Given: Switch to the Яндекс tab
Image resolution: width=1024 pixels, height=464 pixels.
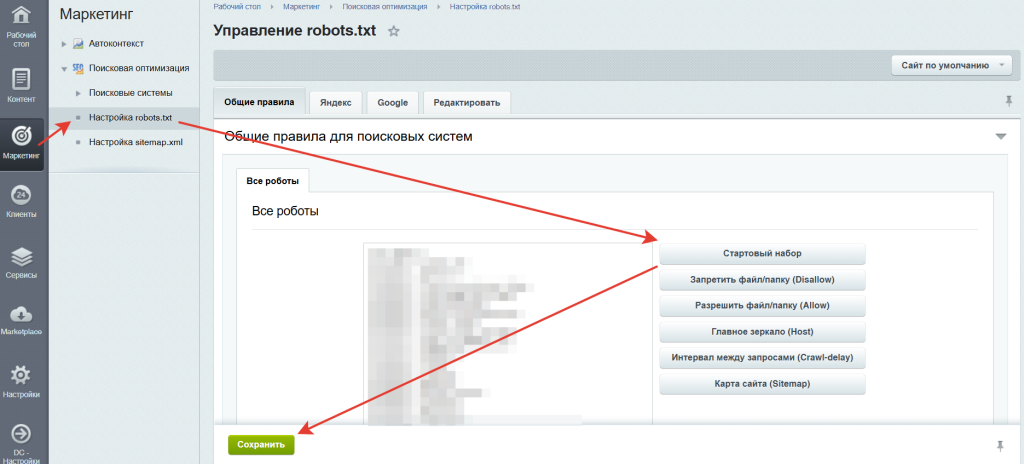Looking at the screenshot, I should pyautogui.click(x=335, y=102).
